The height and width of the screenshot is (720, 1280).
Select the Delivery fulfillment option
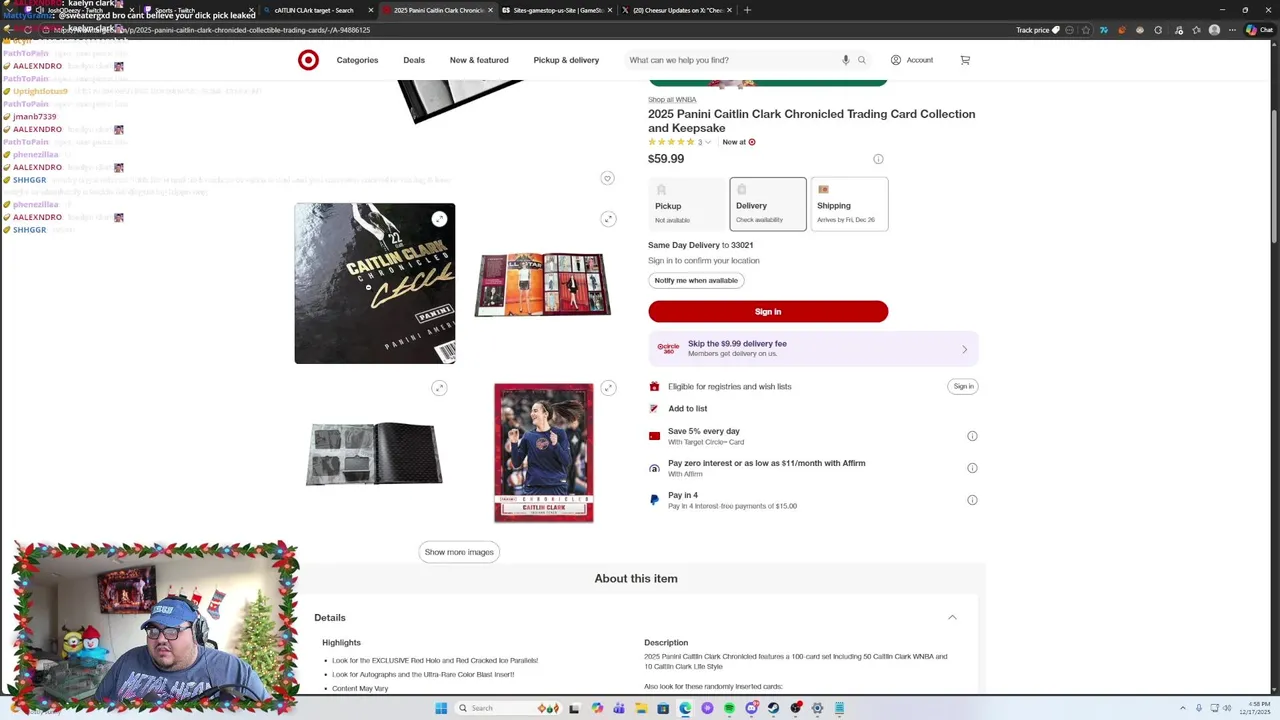pos(768,204)
